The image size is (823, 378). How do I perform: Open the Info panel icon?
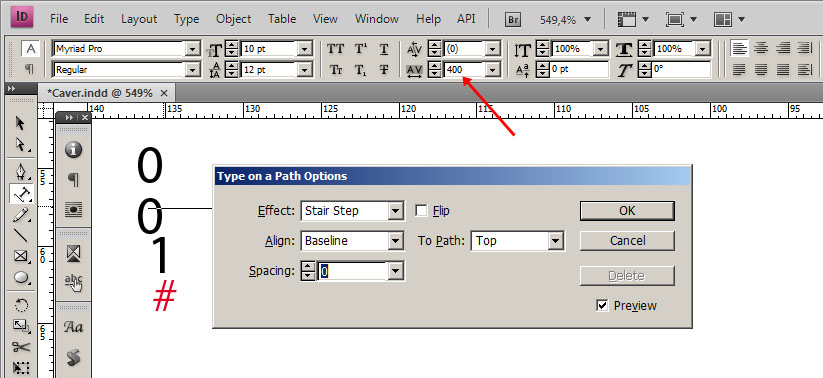[x=73, y=150]
